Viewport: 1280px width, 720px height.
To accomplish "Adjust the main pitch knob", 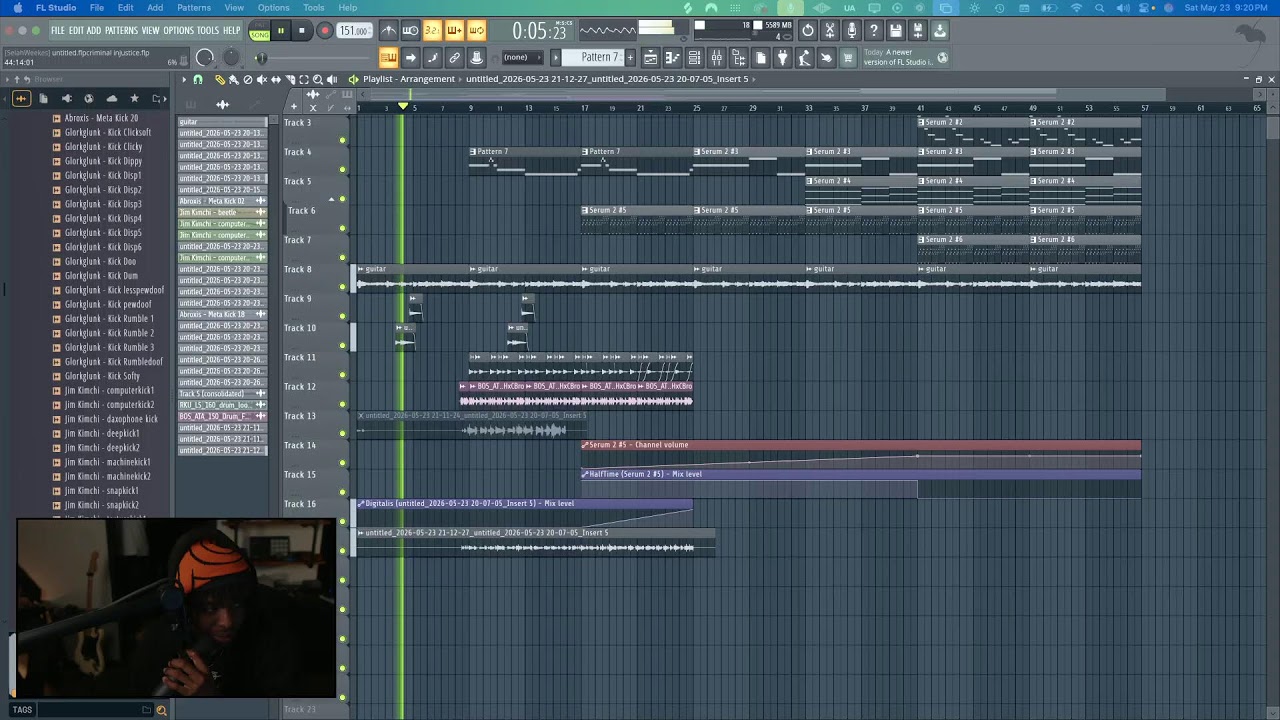I will tap(231, 58).
